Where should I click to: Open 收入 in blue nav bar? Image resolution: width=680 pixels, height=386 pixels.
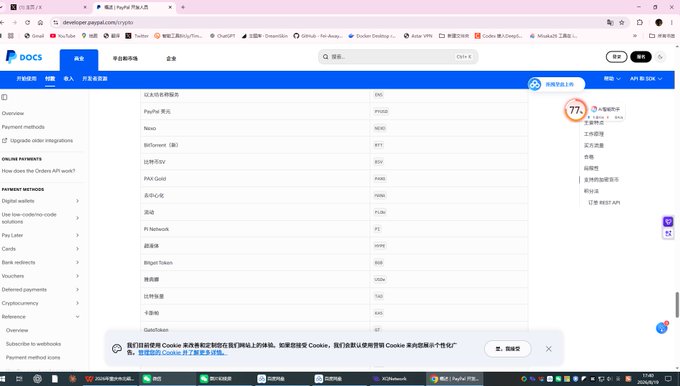tap(69, 79)
